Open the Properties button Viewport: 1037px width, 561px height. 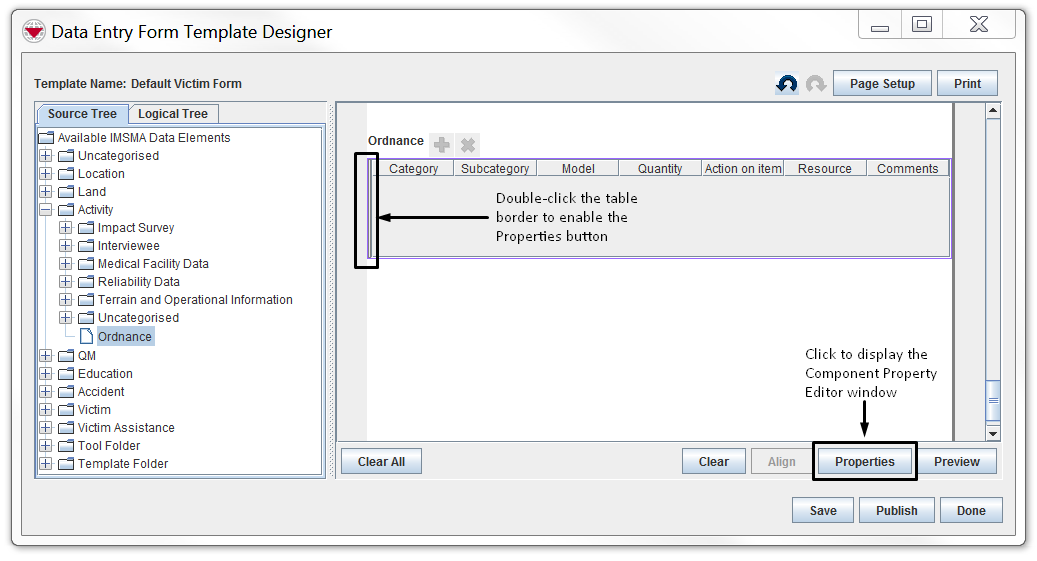[864, 461]
